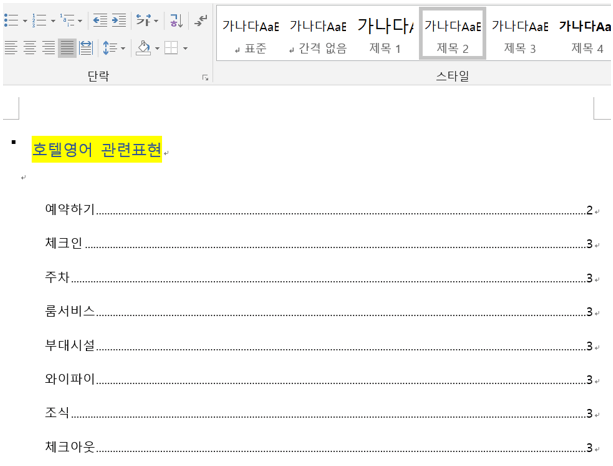
Task: Toggle show paragraph marks
Action: pyautogui.click(x=201, y=20)
